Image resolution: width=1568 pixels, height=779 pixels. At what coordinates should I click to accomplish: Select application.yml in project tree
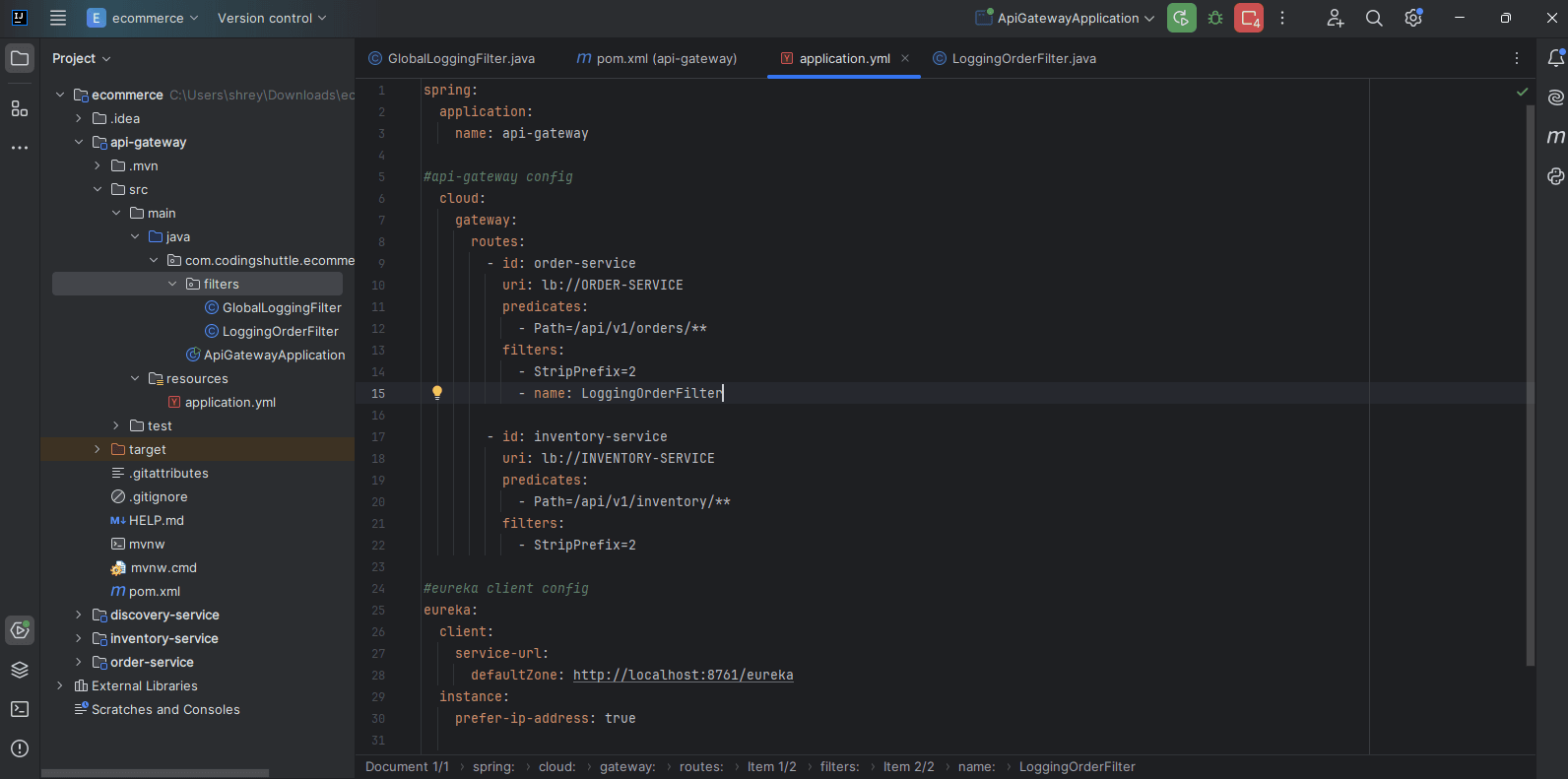pyautogui.click(x=222, y=402)
